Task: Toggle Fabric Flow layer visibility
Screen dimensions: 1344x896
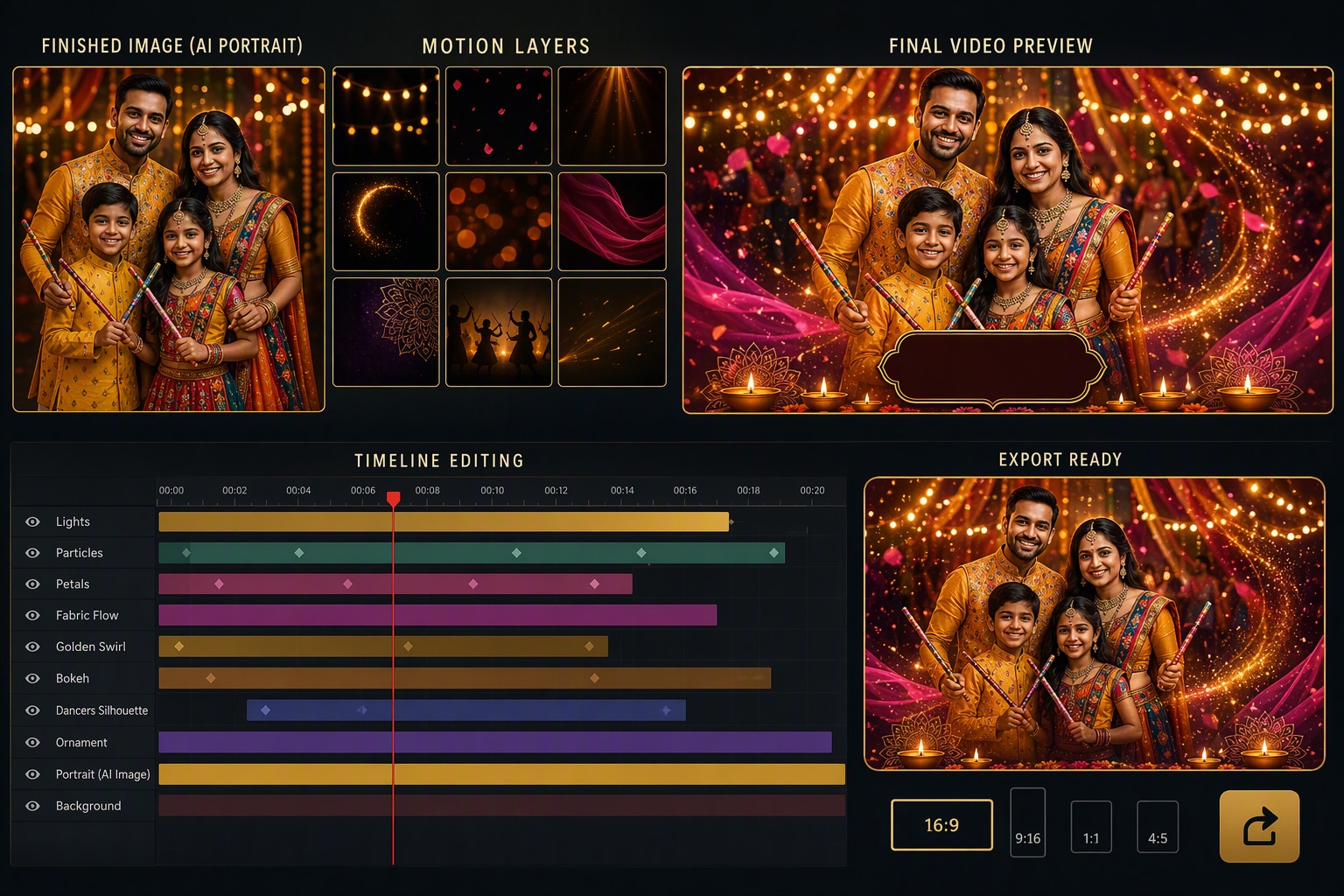Action: [32, 615]
